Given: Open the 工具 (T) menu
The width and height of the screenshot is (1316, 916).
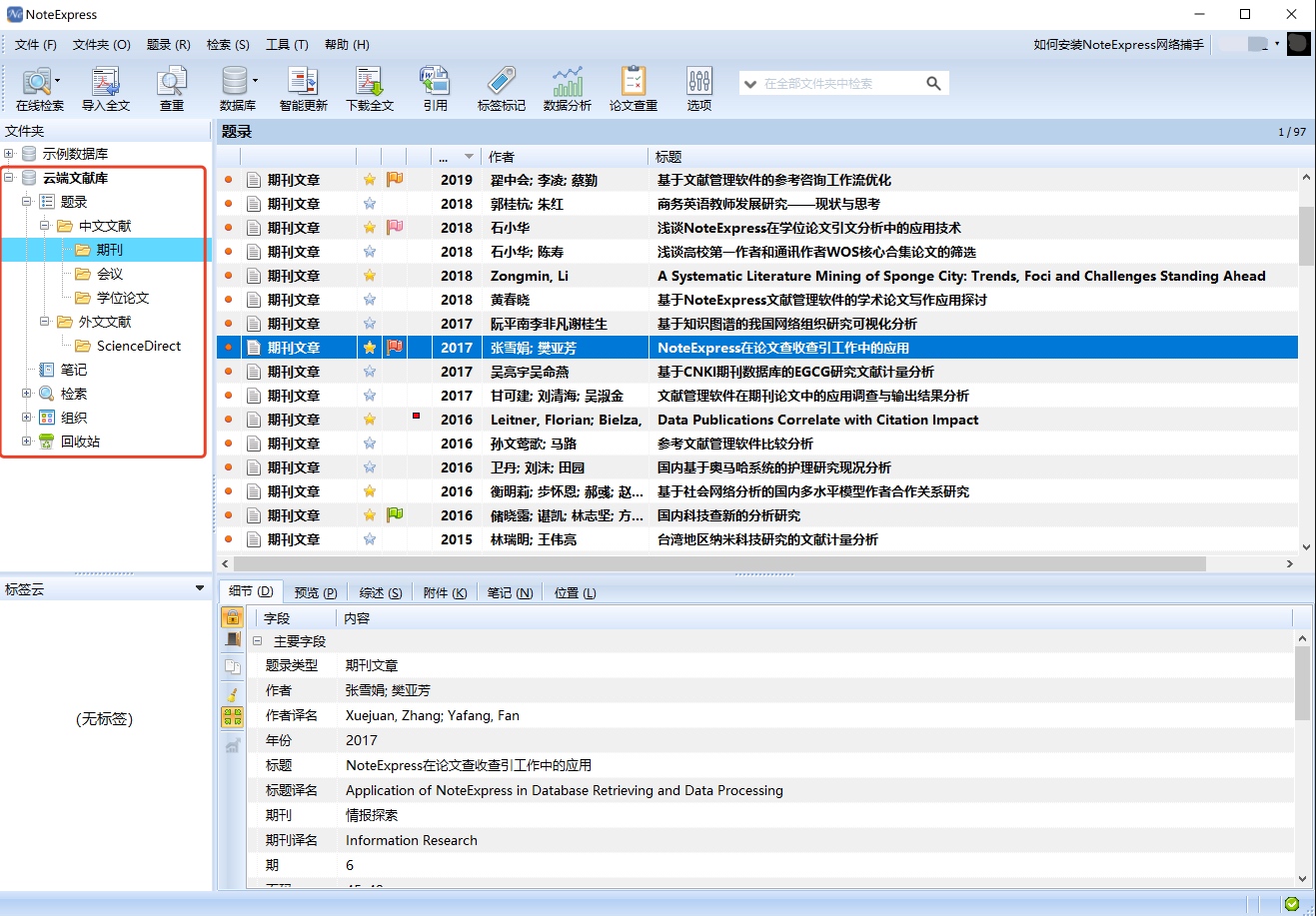Looking at the screenshot, I should (x=287, y=45).
